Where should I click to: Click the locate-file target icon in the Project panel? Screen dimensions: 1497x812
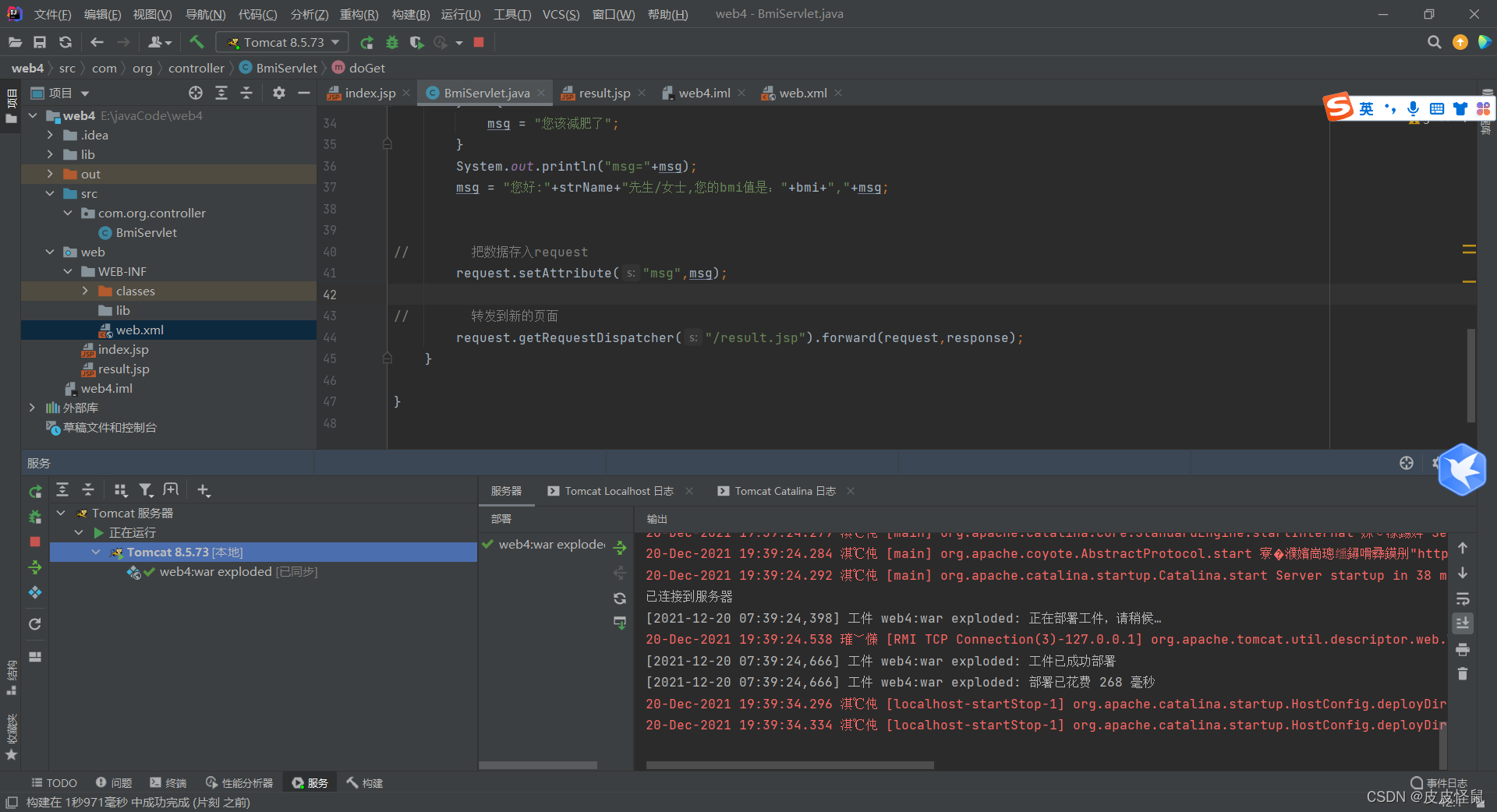[x=196, y=93]
